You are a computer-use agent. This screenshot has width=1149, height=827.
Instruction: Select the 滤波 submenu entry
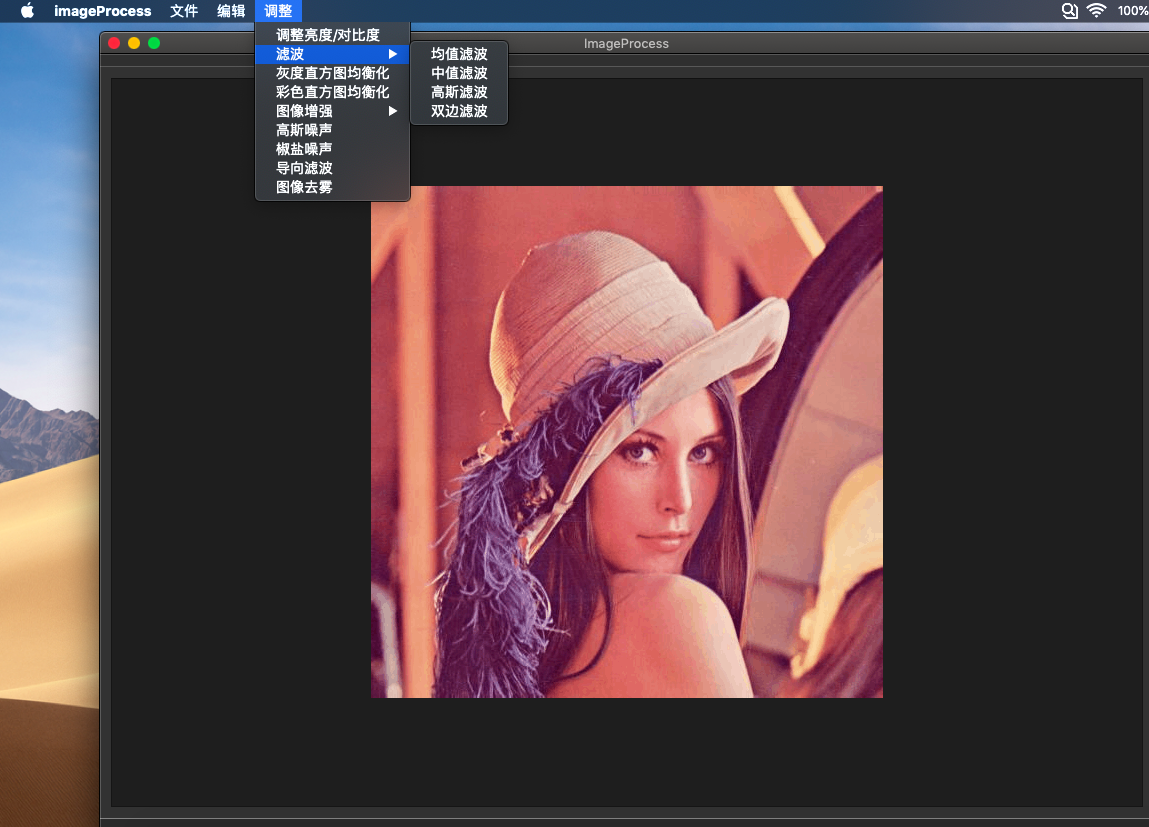333,54
